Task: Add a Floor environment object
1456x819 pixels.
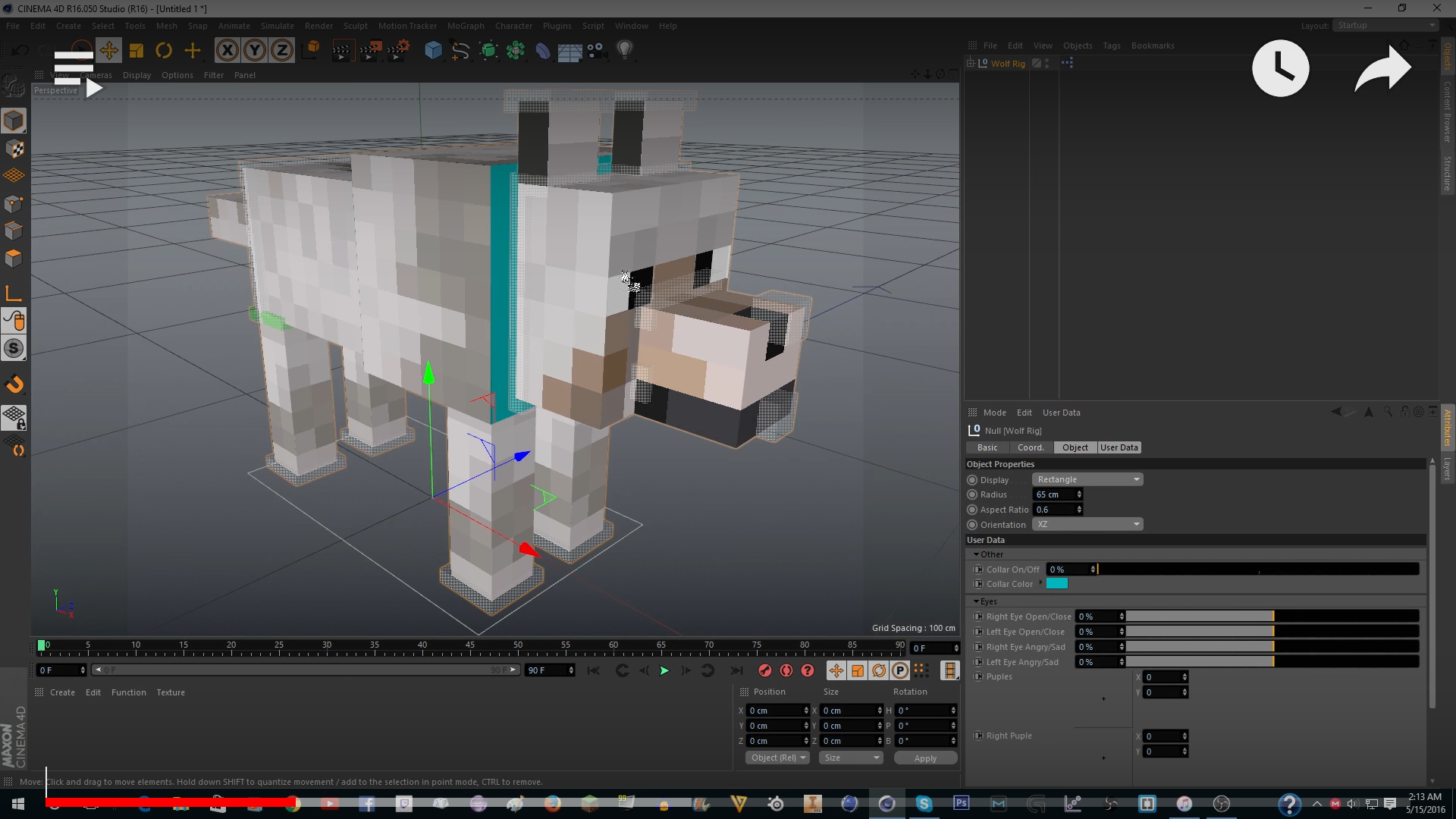Action: click(570, 52)
